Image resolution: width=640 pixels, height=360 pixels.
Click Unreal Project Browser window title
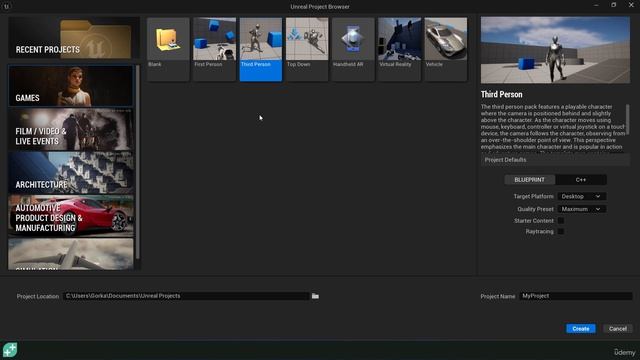point(320,7)
